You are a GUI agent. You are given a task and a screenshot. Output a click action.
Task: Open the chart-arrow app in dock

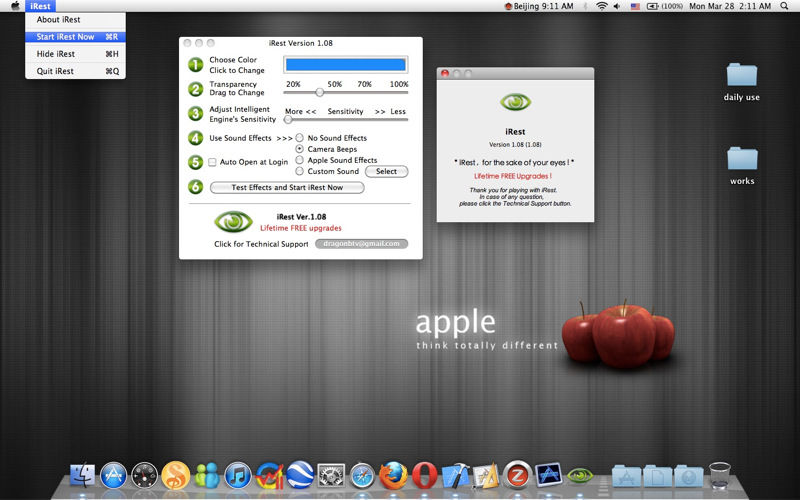tap(269, 476)
